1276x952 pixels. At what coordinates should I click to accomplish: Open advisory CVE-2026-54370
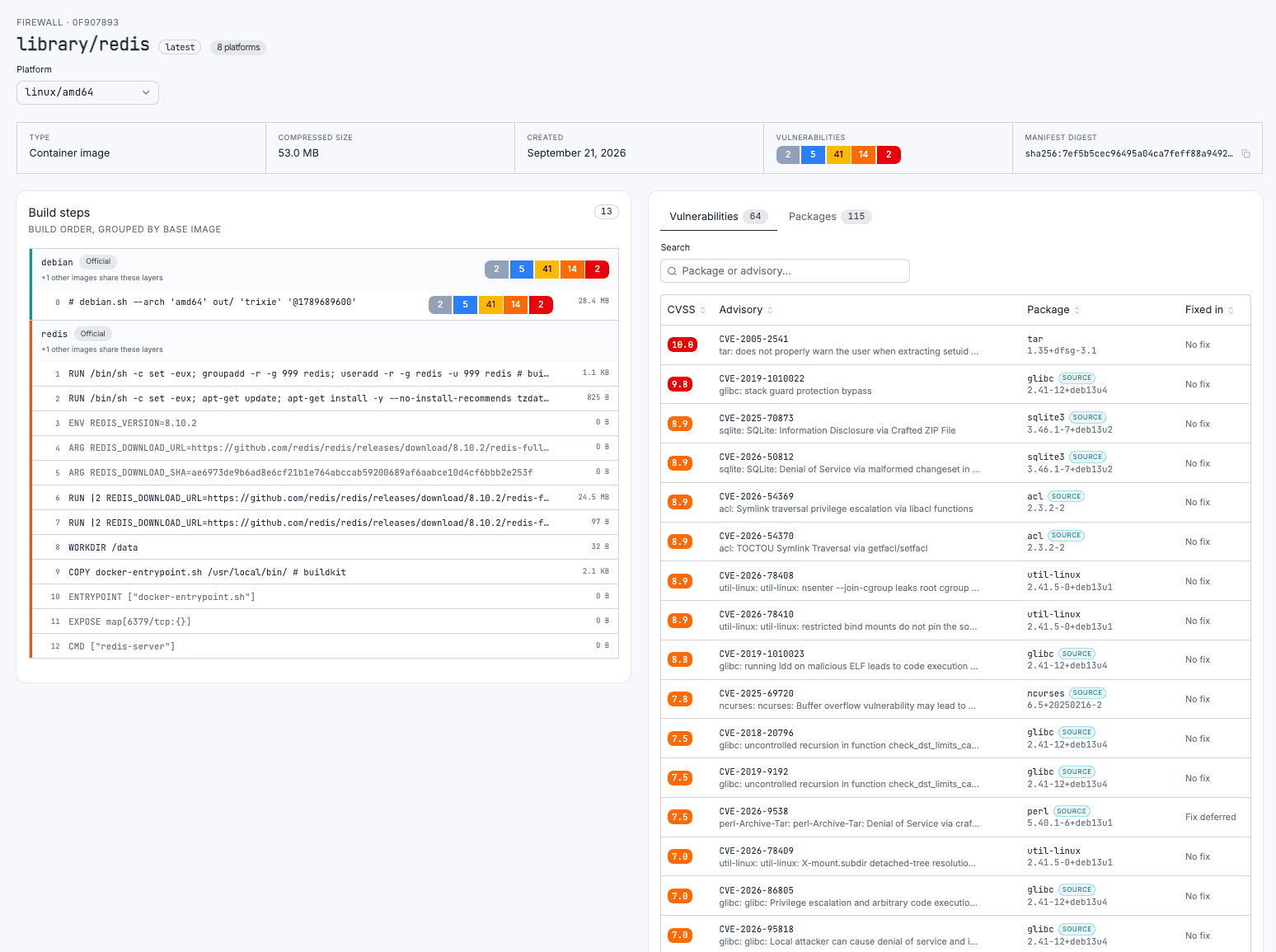pos(756,536)
